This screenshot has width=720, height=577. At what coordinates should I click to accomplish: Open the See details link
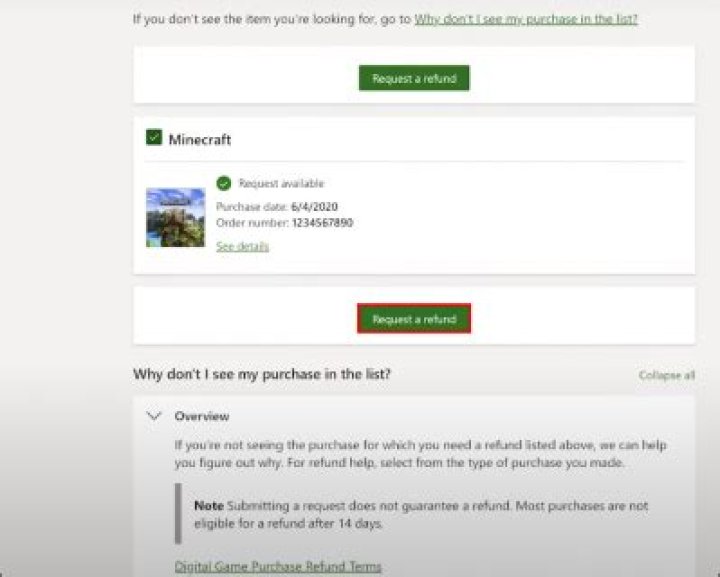pos(242,246)
